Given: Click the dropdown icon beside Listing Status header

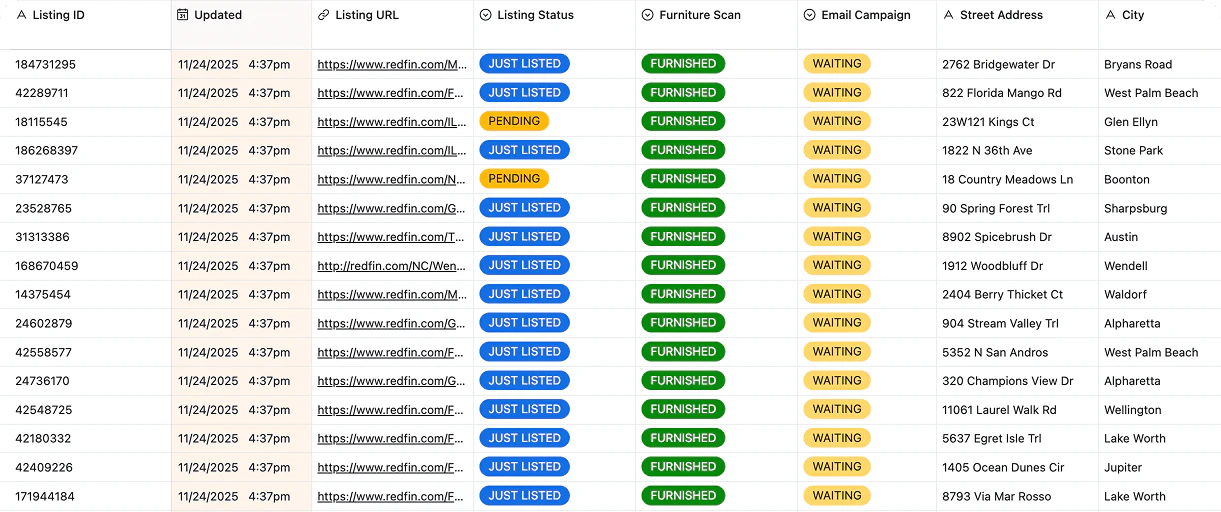Looking at the screenshot, I should [486, 15].
